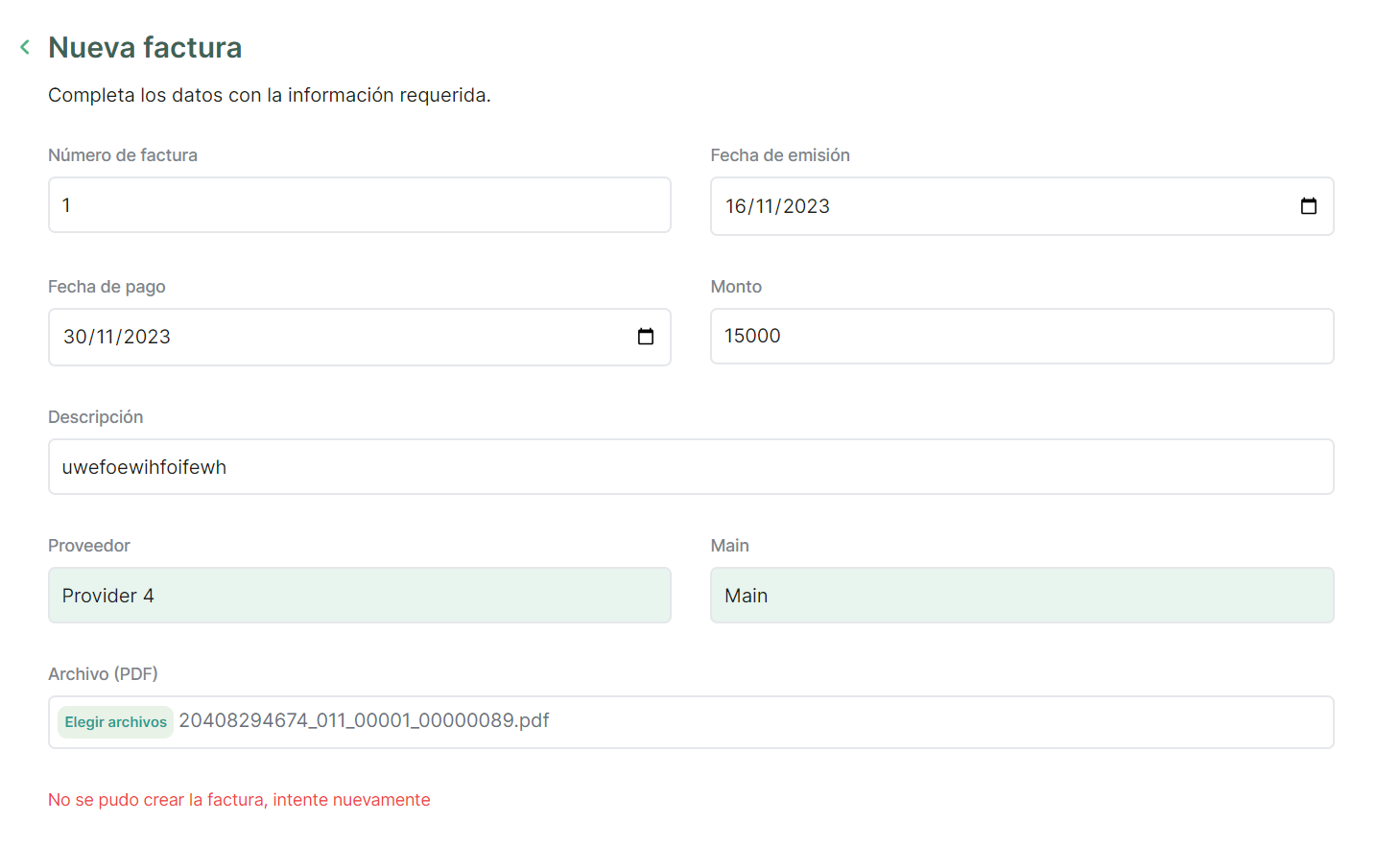Screen dimensions: 1400x845
Task: Select the Descripción text field
Action: coord(690,467)
